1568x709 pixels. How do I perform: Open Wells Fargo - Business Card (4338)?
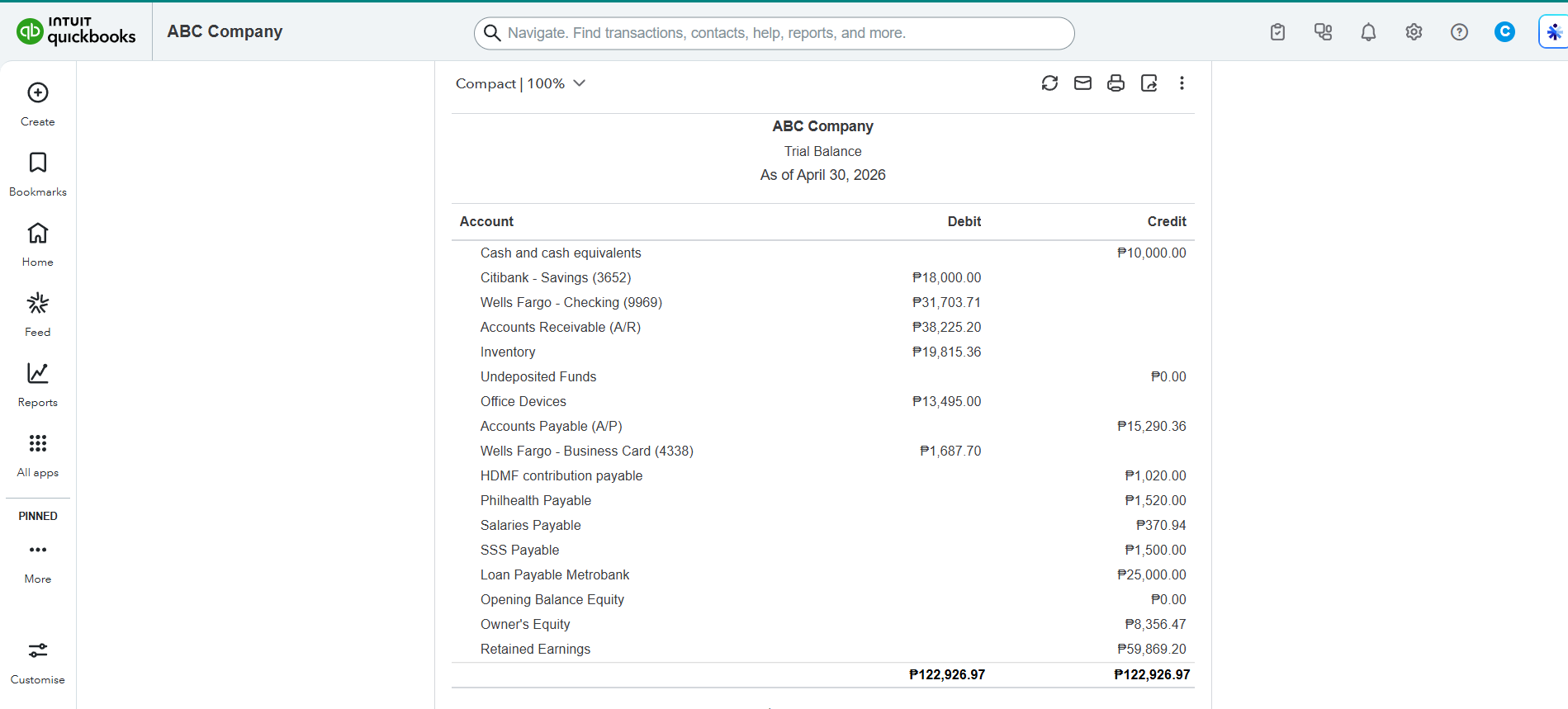pyautogui.click(x=587, y=451)
